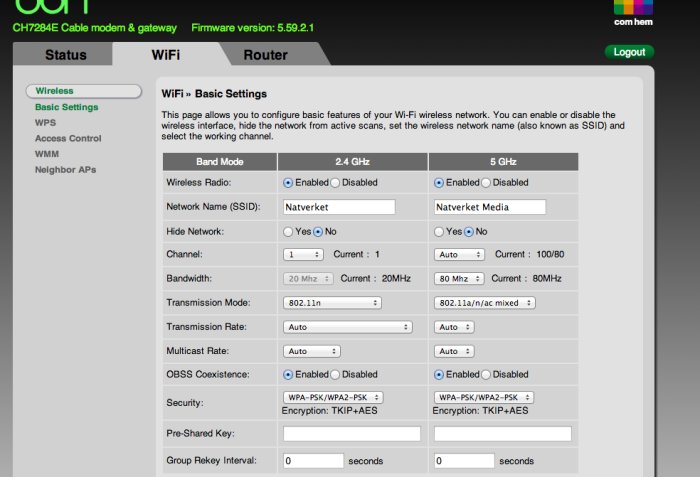
Task: Open the 5 GHz Multicast Rate dropdown
Action: [x=454, y=351]
